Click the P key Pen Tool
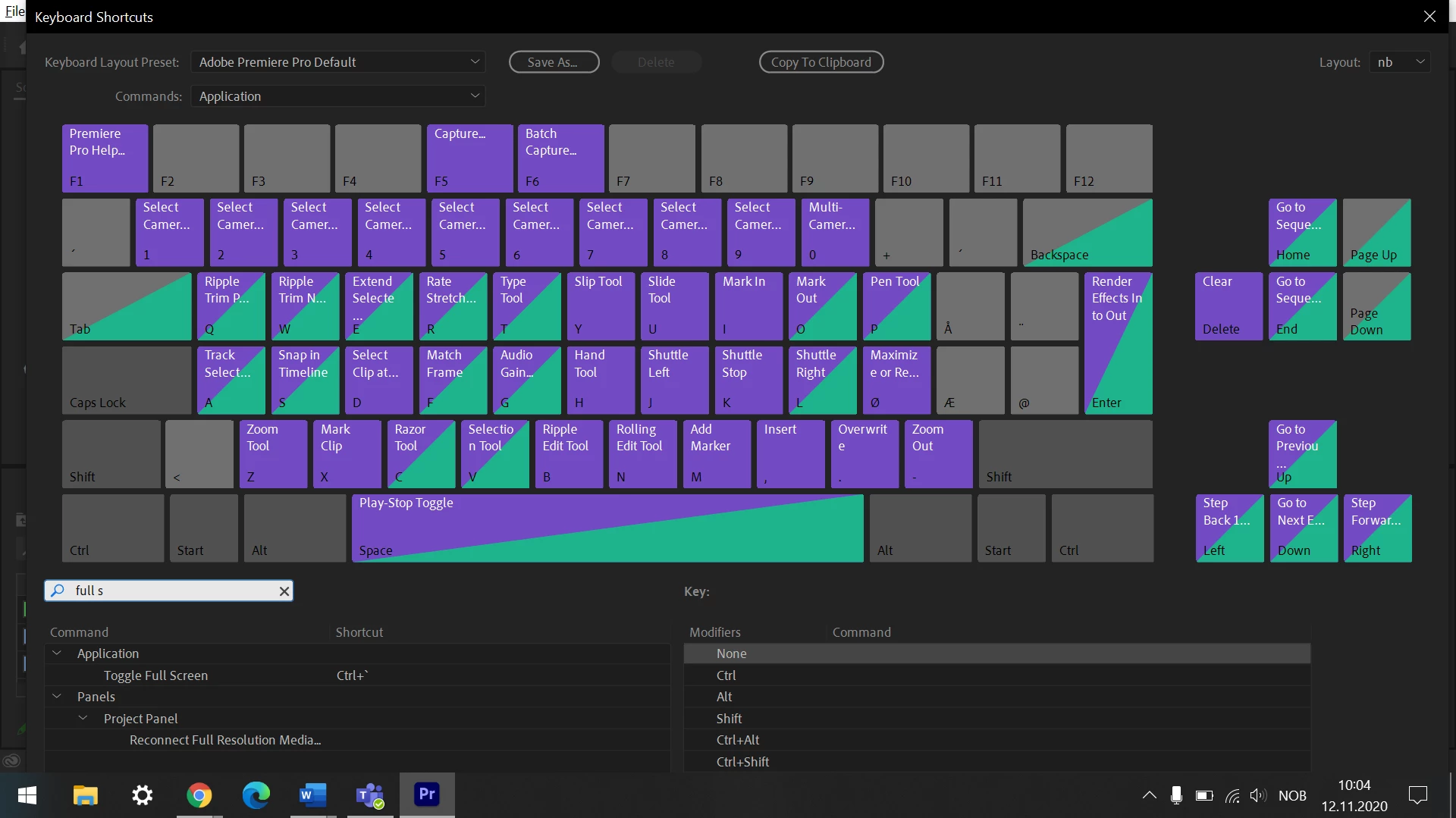This screenshot has width=1456, height=818. point(896,306)
